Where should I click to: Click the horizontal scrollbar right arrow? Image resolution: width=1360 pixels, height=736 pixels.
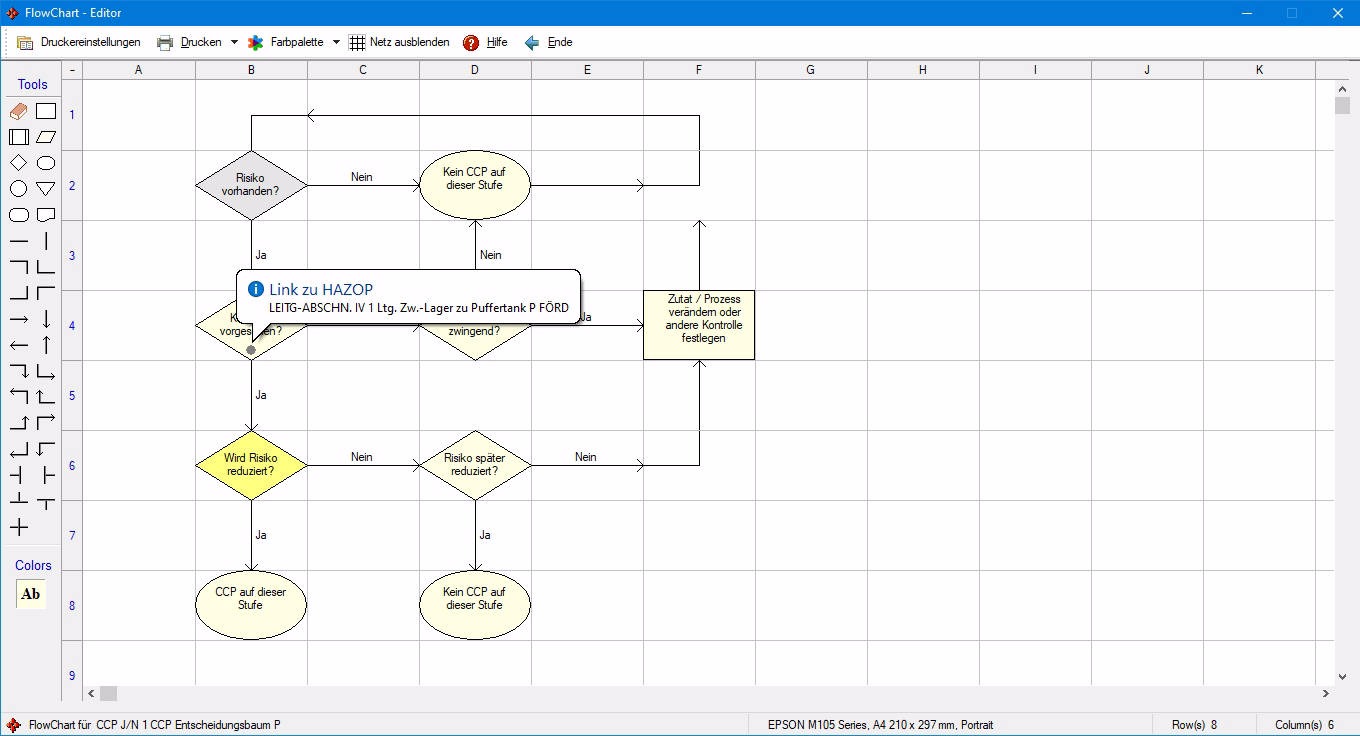pos(1326,693)
